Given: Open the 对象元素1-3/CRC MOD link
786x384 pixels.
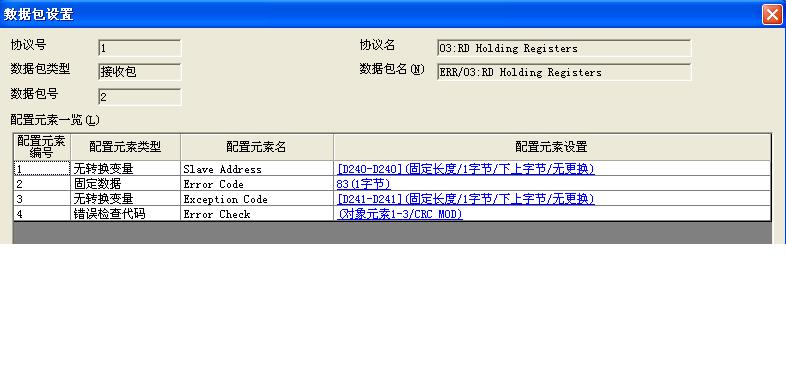Looking at the screenshot, I should click(x=400, y=214).
